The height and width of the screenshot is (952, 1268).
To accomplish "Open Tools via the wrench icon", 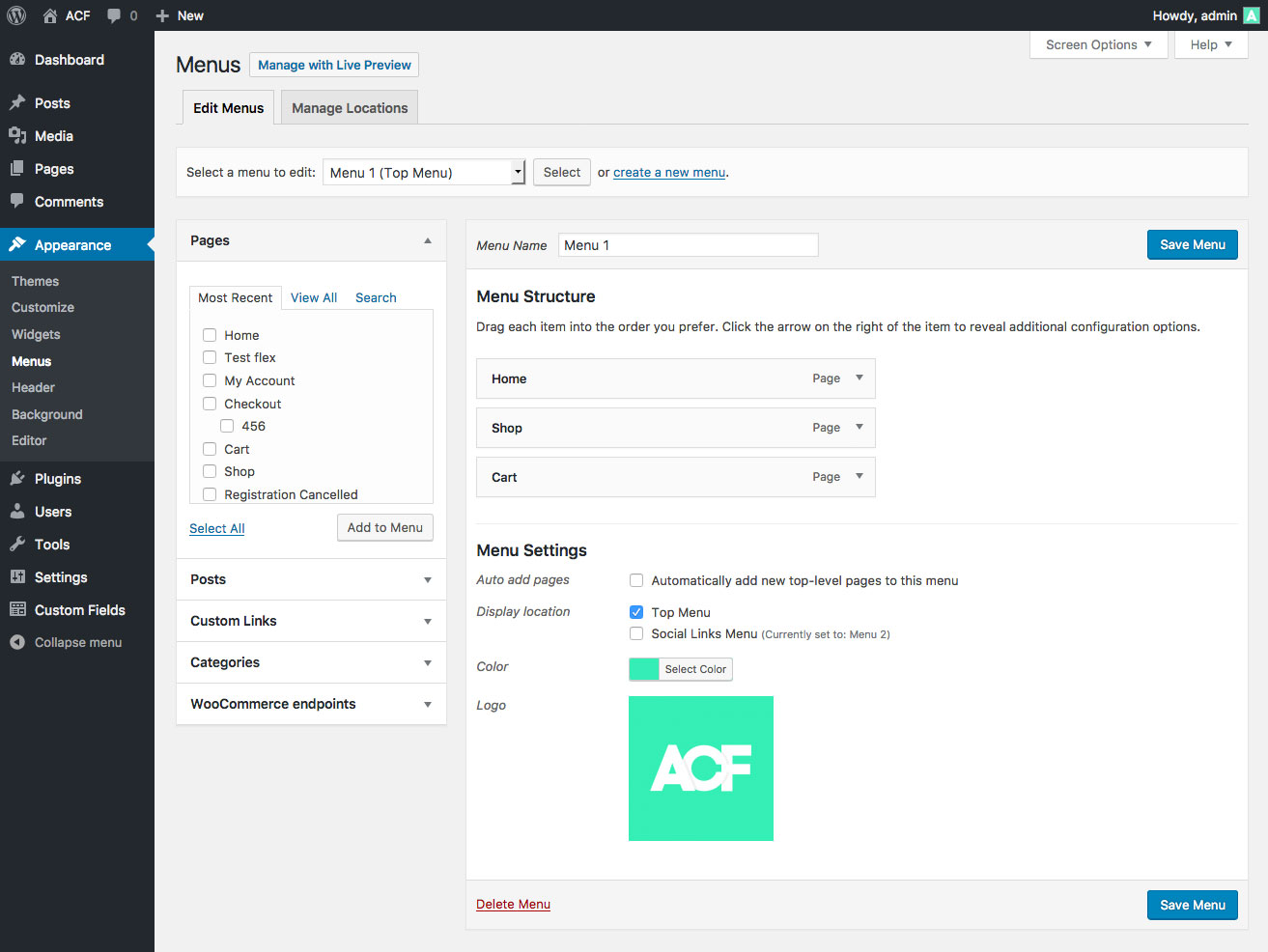I will point(17,545).
